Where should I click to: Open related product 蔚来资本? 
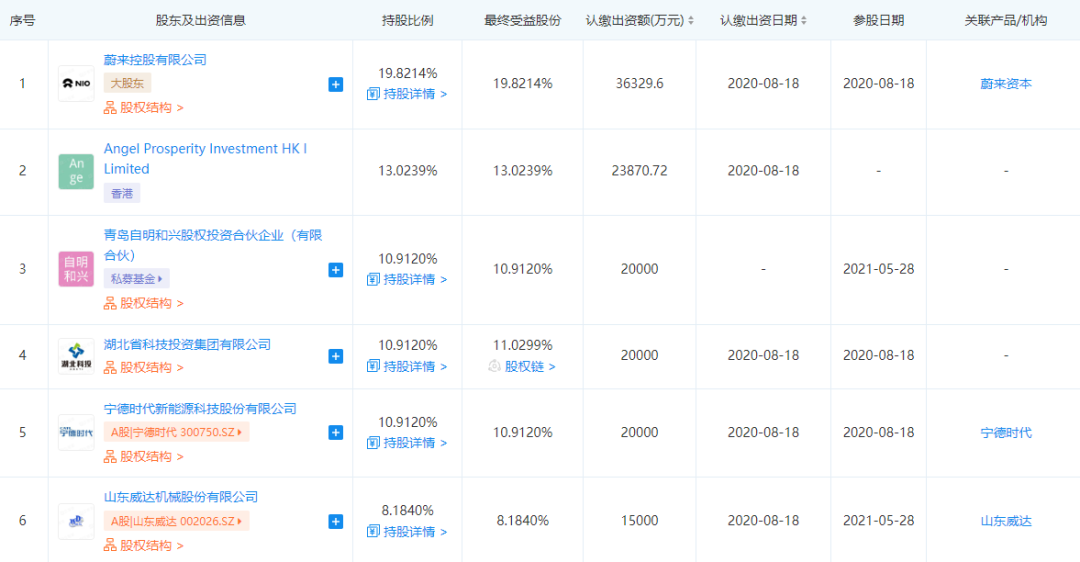[1005, 84]
